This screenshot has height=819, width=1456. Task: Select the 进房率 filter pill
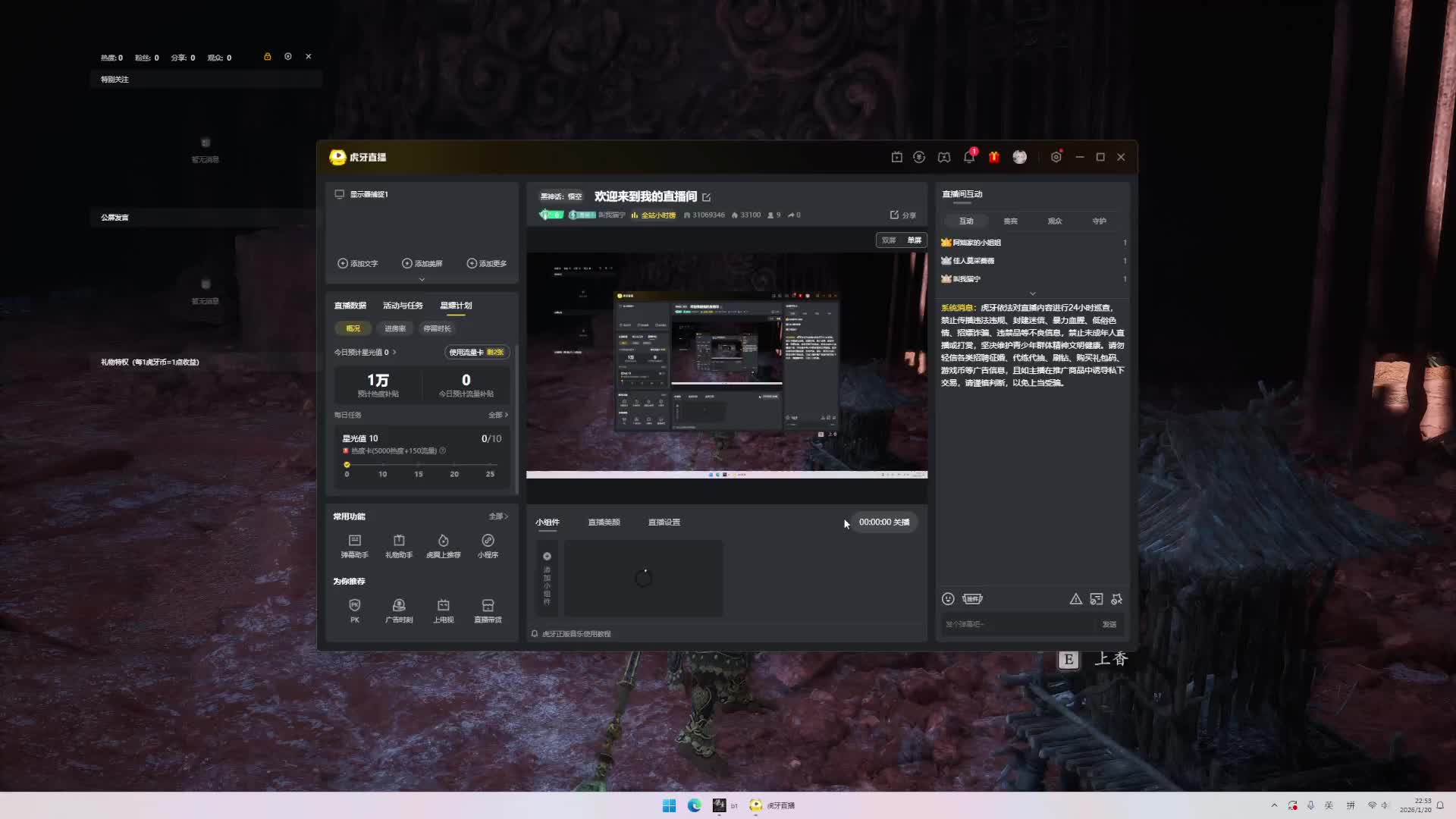[395, 328]
